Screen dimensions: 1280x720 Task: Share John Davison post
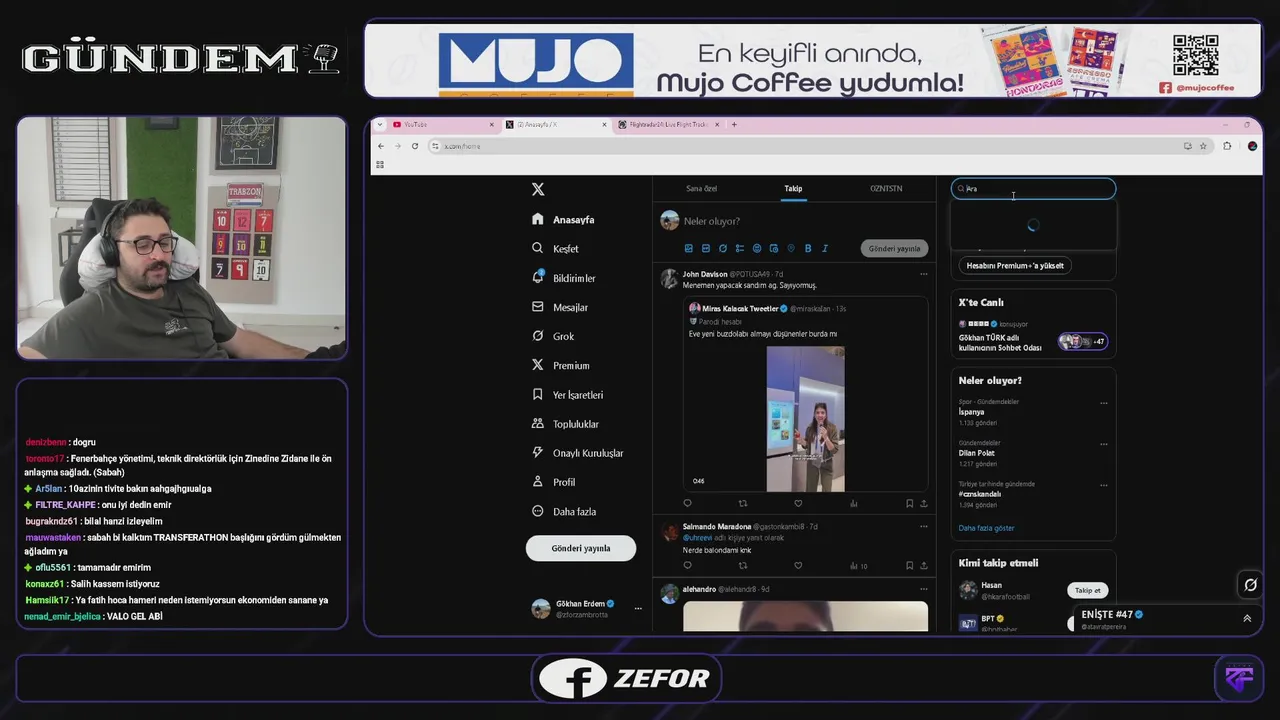pos(923,504)
